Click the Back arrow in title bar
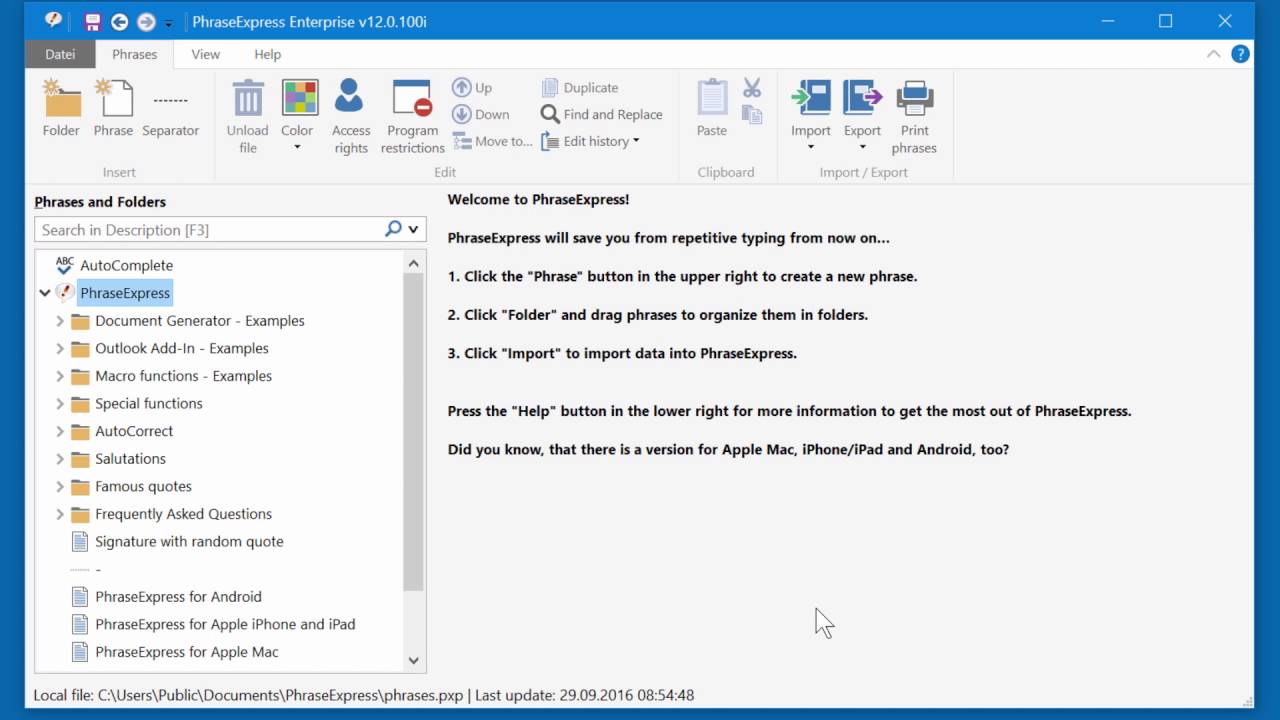 pyautogui.click(x=119, y=22)
